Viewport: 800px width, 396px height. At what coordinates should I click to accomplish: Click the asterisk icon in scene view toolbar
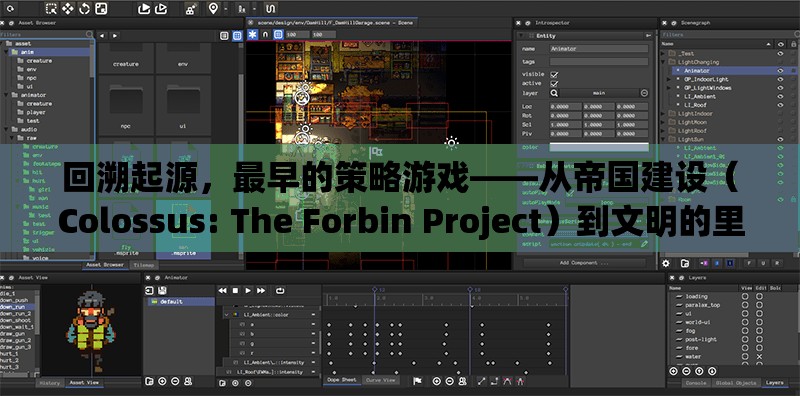point(253,34)
